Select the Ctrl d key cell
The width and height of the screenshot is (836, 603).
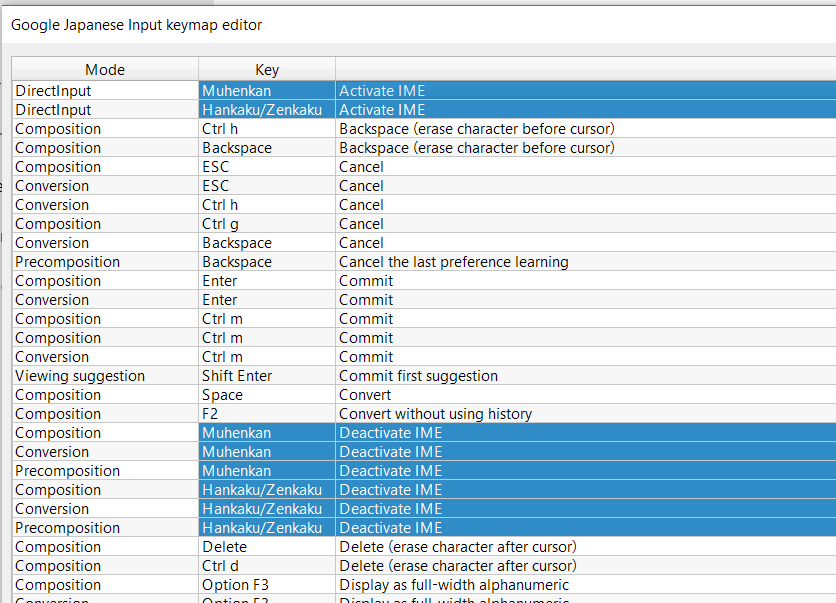click(x=267, y=566)
